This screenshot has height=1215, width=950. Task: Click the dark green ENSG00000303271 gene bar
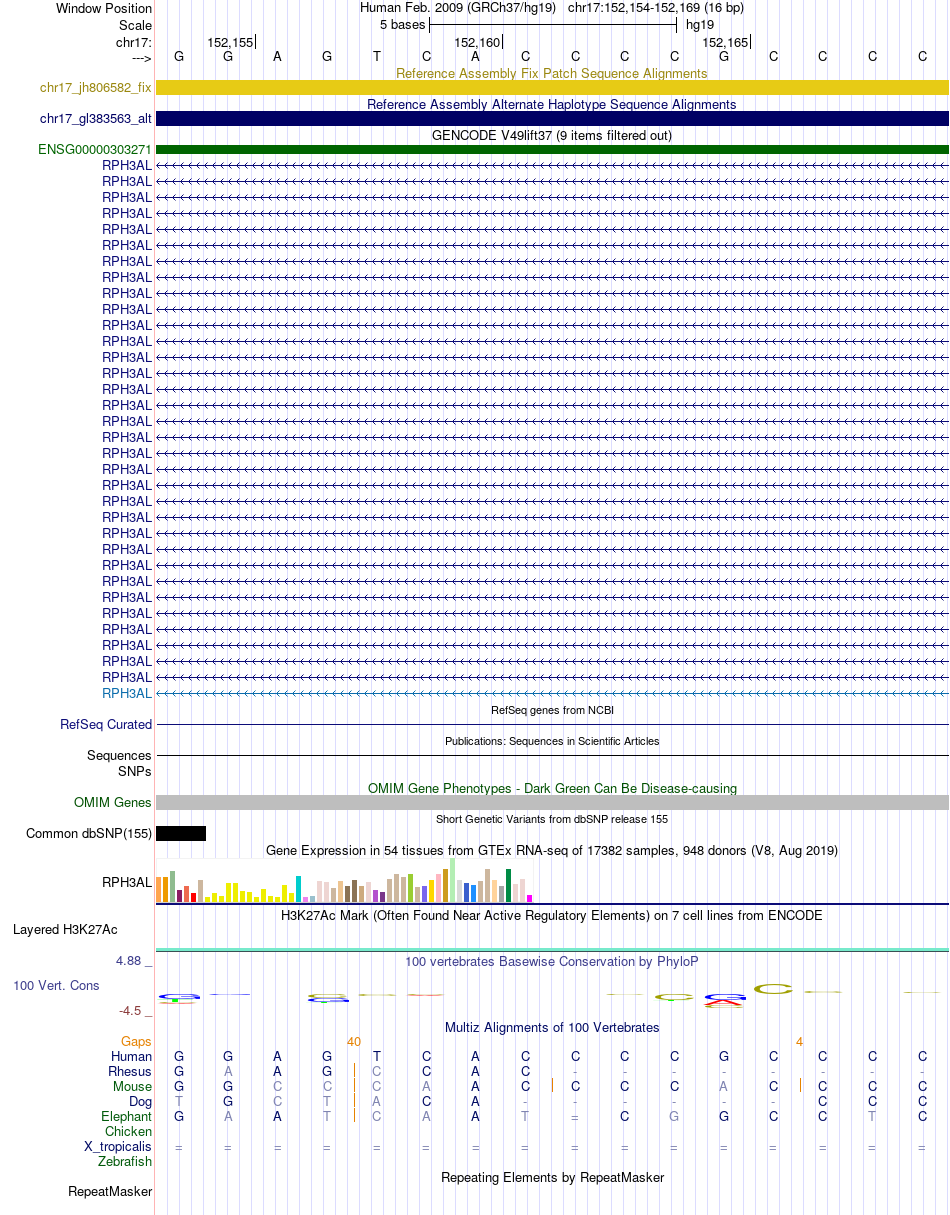click(552, 150)
